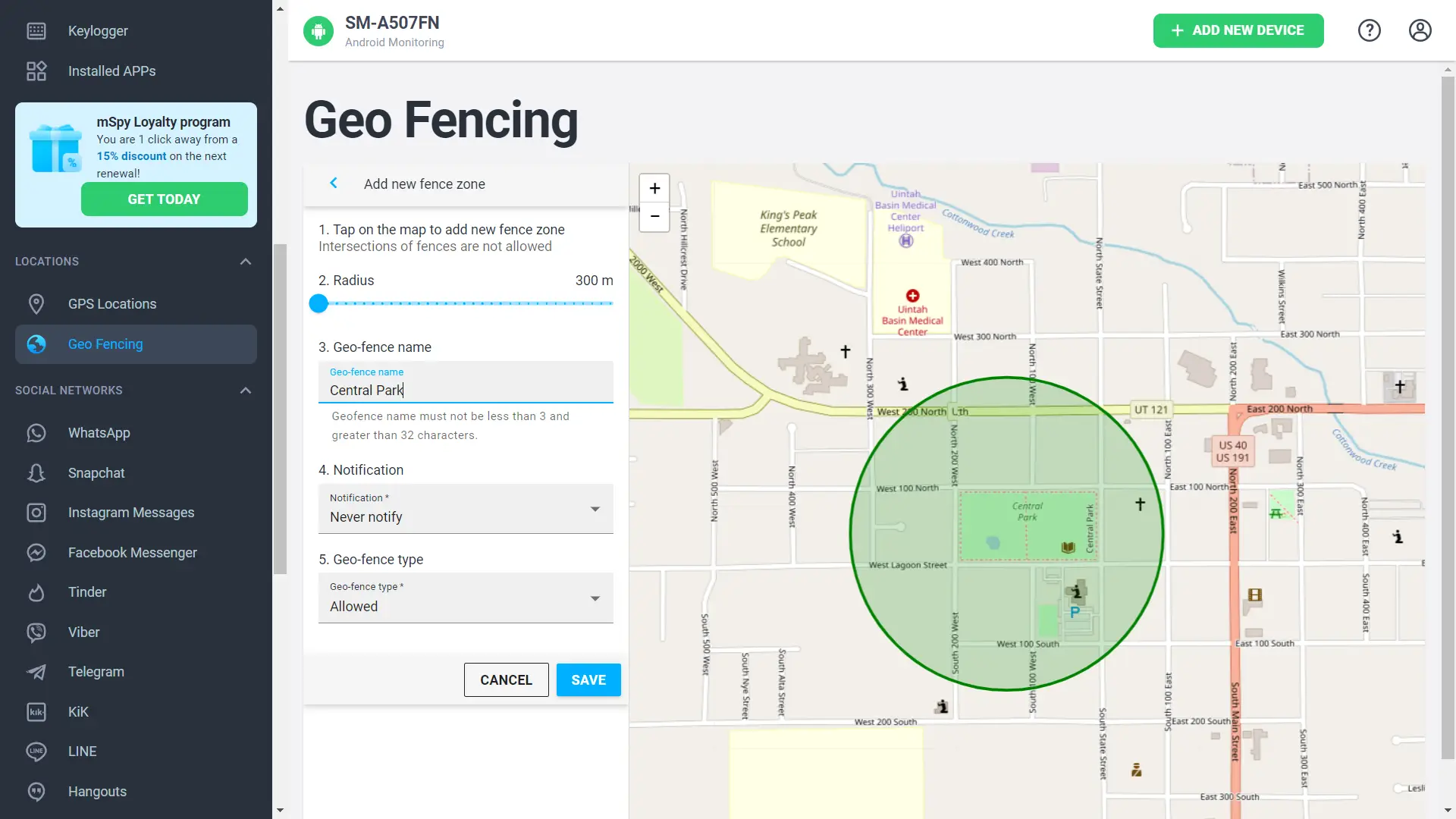
Task: Save the new geo-fence zone
Action: click(x=588, y=680)
